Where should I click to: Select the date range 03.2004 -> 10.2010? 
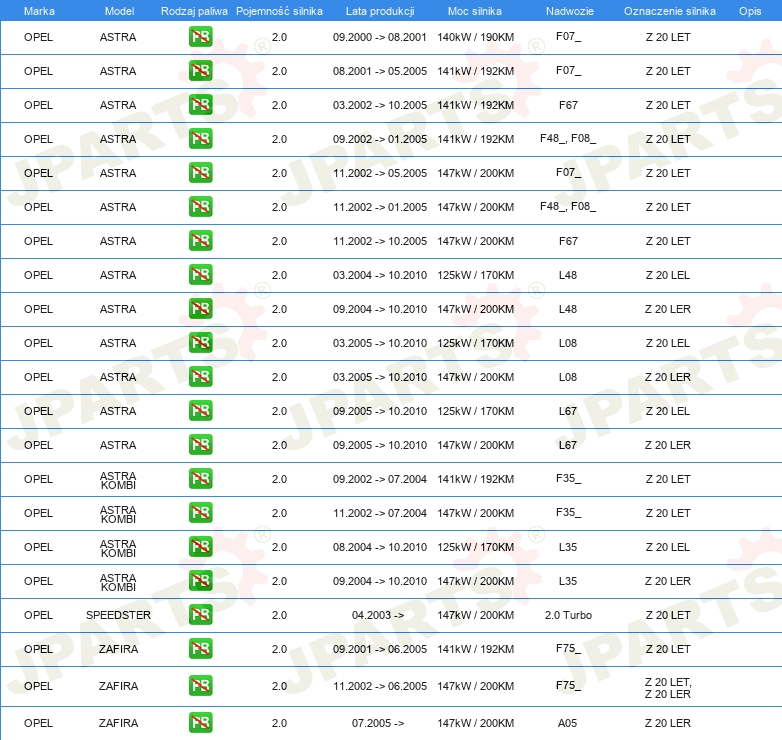380,275
